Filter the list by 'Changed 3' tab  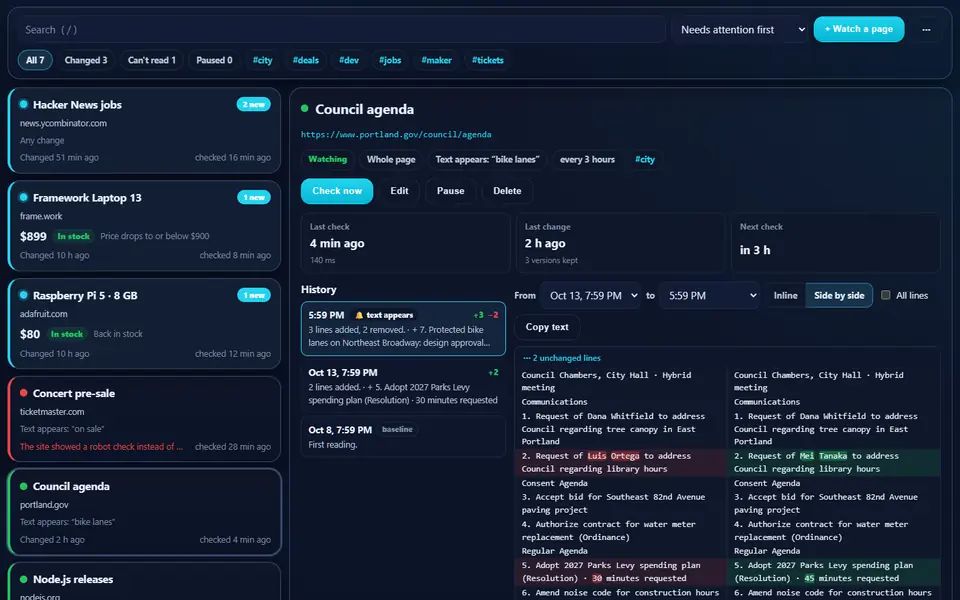coord(86,60)
